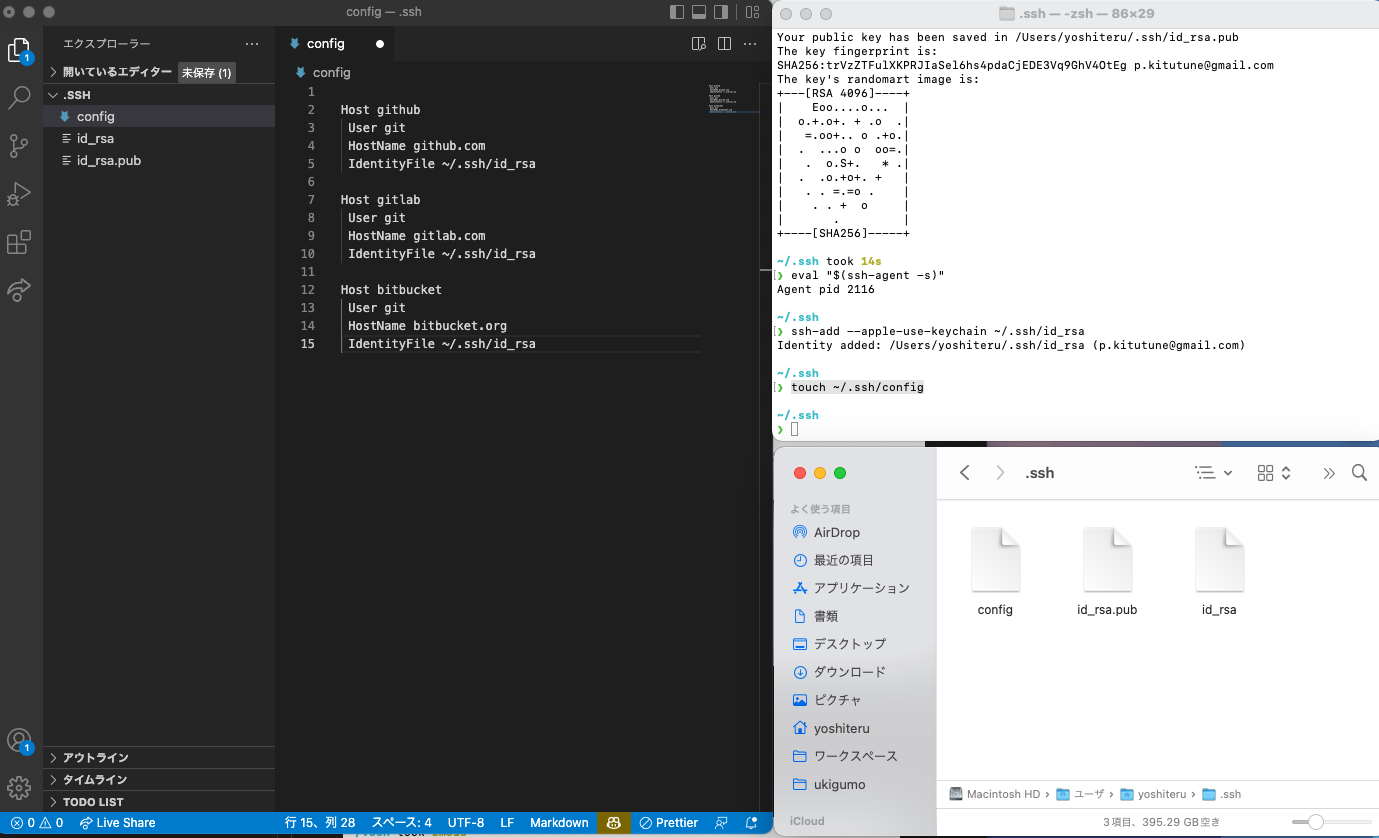1379x838 pixels.
Task: Open the Extensions view
Action: pos(20,242)
